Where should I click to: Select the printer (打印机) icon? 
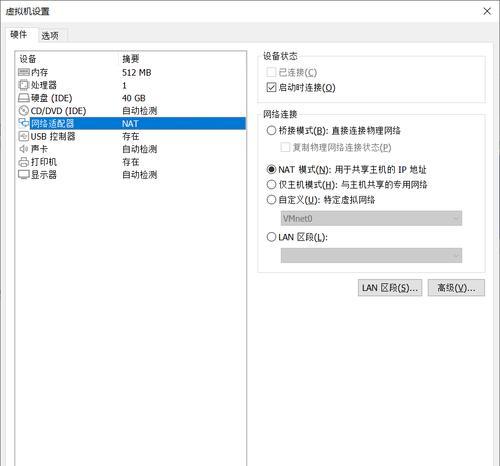pyautogui.click(x=24, y=162)
